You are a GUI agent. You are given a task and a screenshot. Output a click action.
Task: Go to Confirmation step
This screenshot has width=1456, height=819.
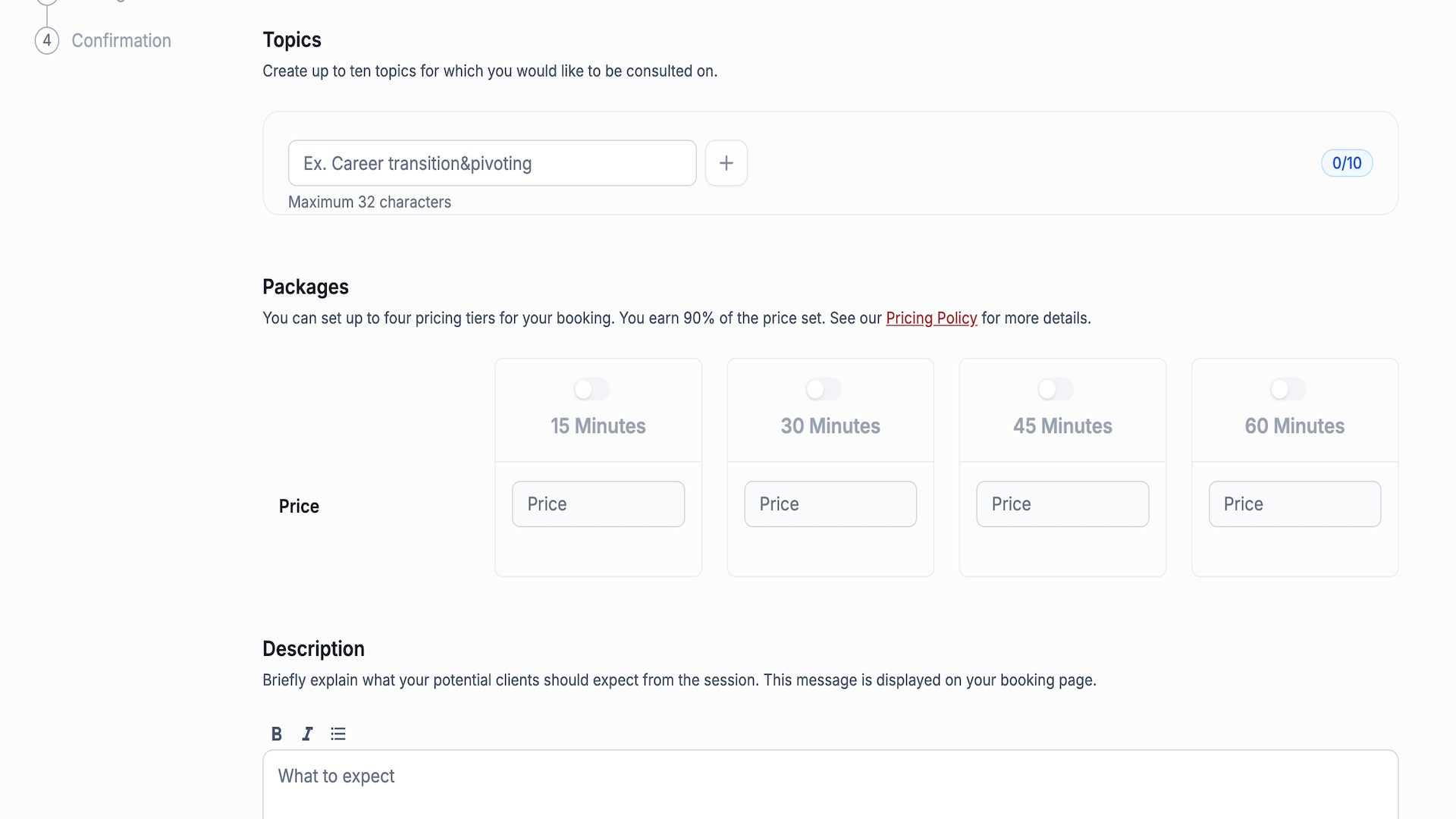coord(121,40)
